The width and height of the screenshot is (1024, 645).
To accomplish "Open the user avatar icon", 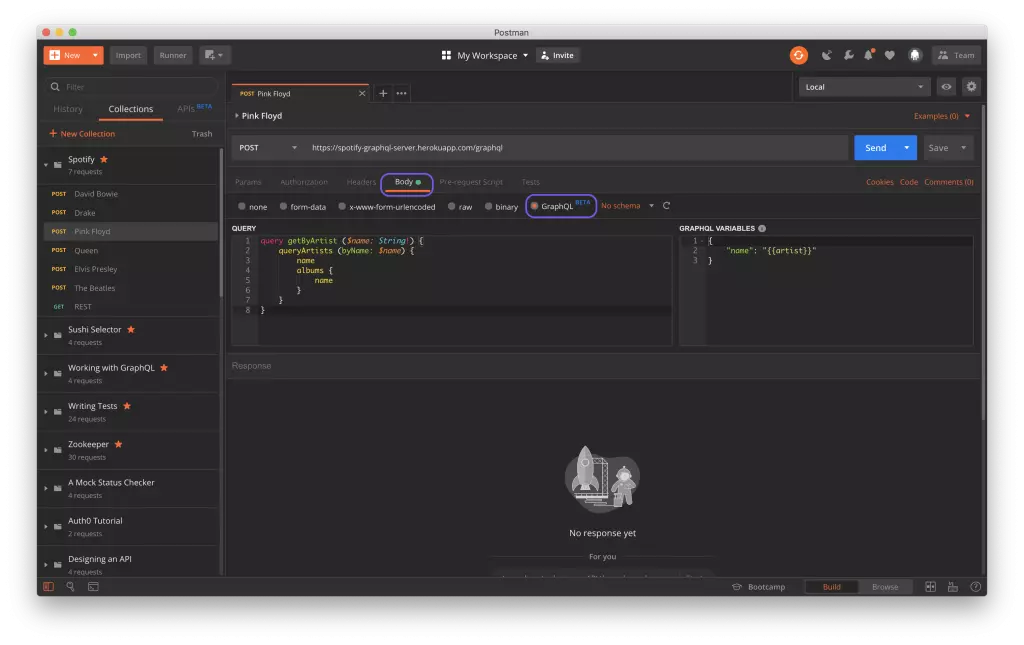I will 914,55.
